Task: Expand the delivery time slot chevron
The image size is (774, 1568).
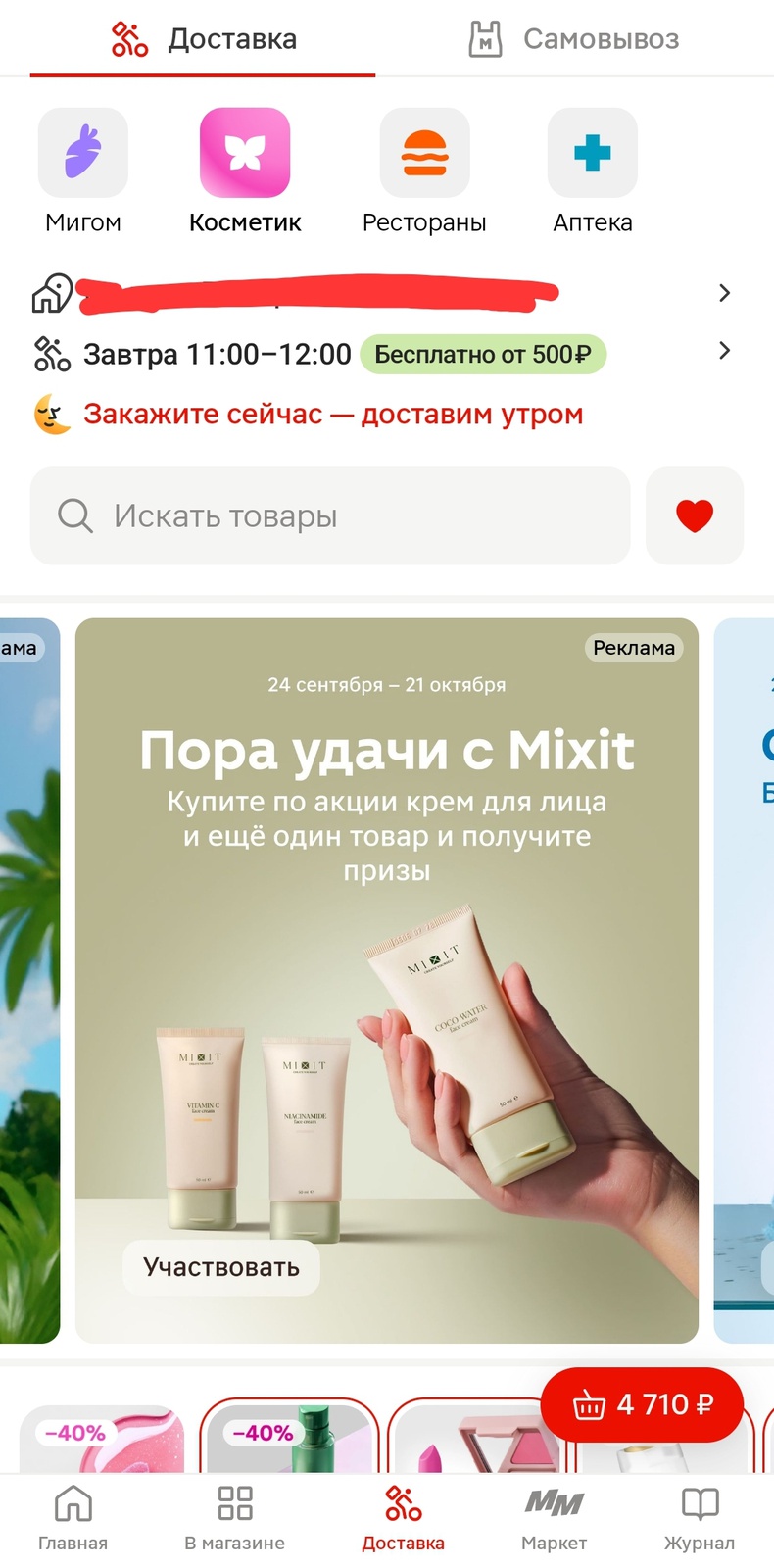Action: pyautogui.click(x=724, y=351)
